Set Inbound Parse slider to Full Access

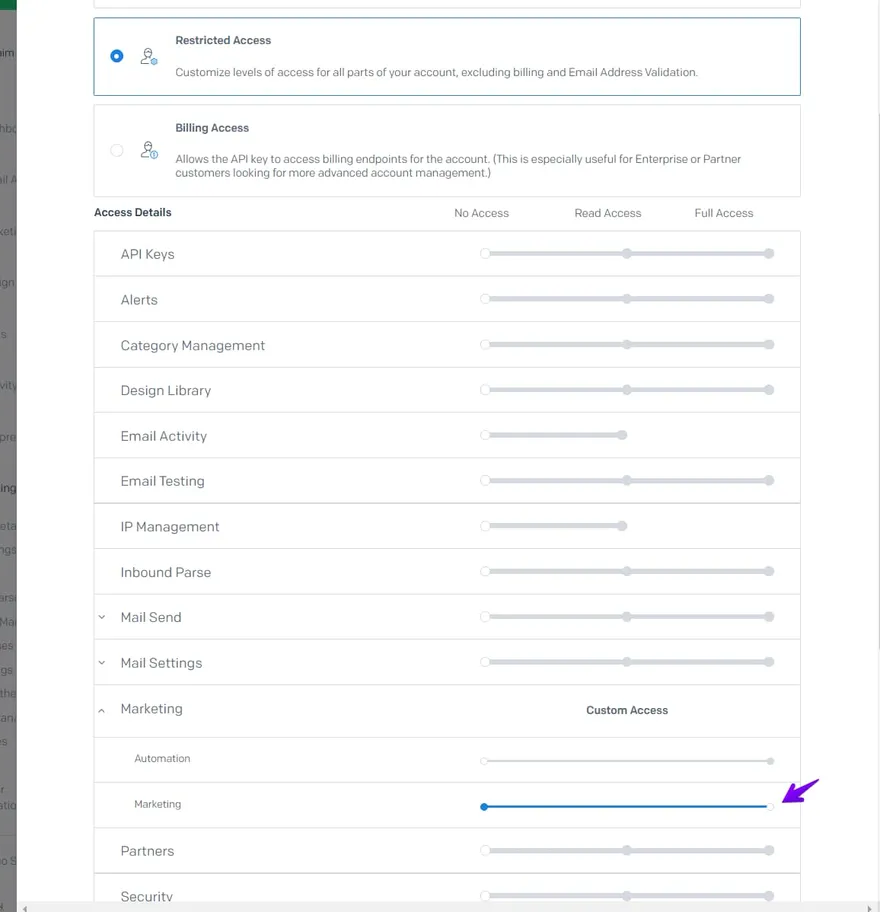(x=769, y=572)
